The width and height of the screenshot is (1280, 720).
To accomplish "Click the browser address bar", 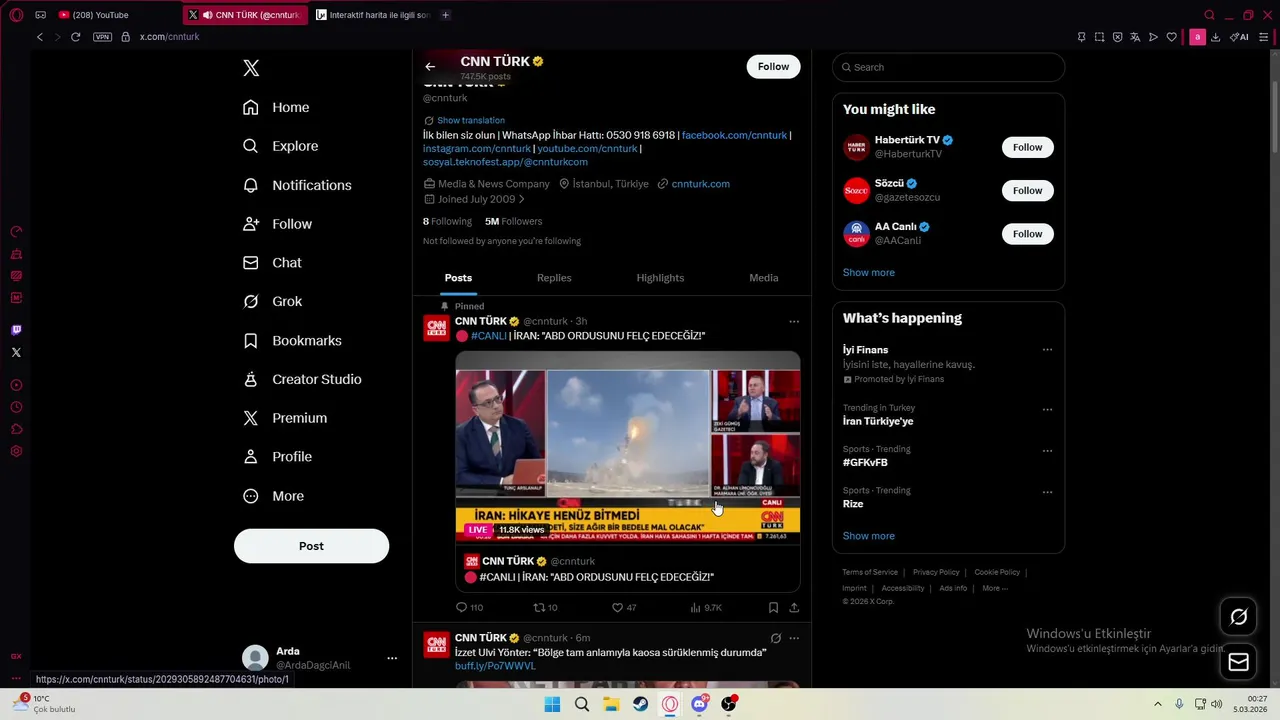I will point(600,37).
